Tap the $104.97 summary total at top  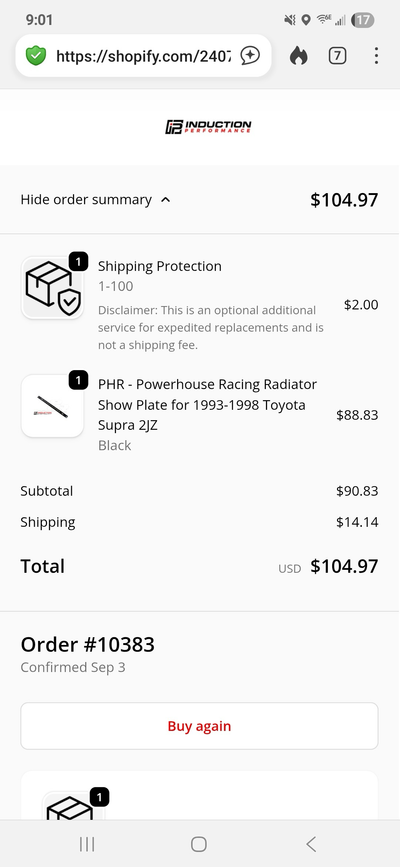pos(344,200)
